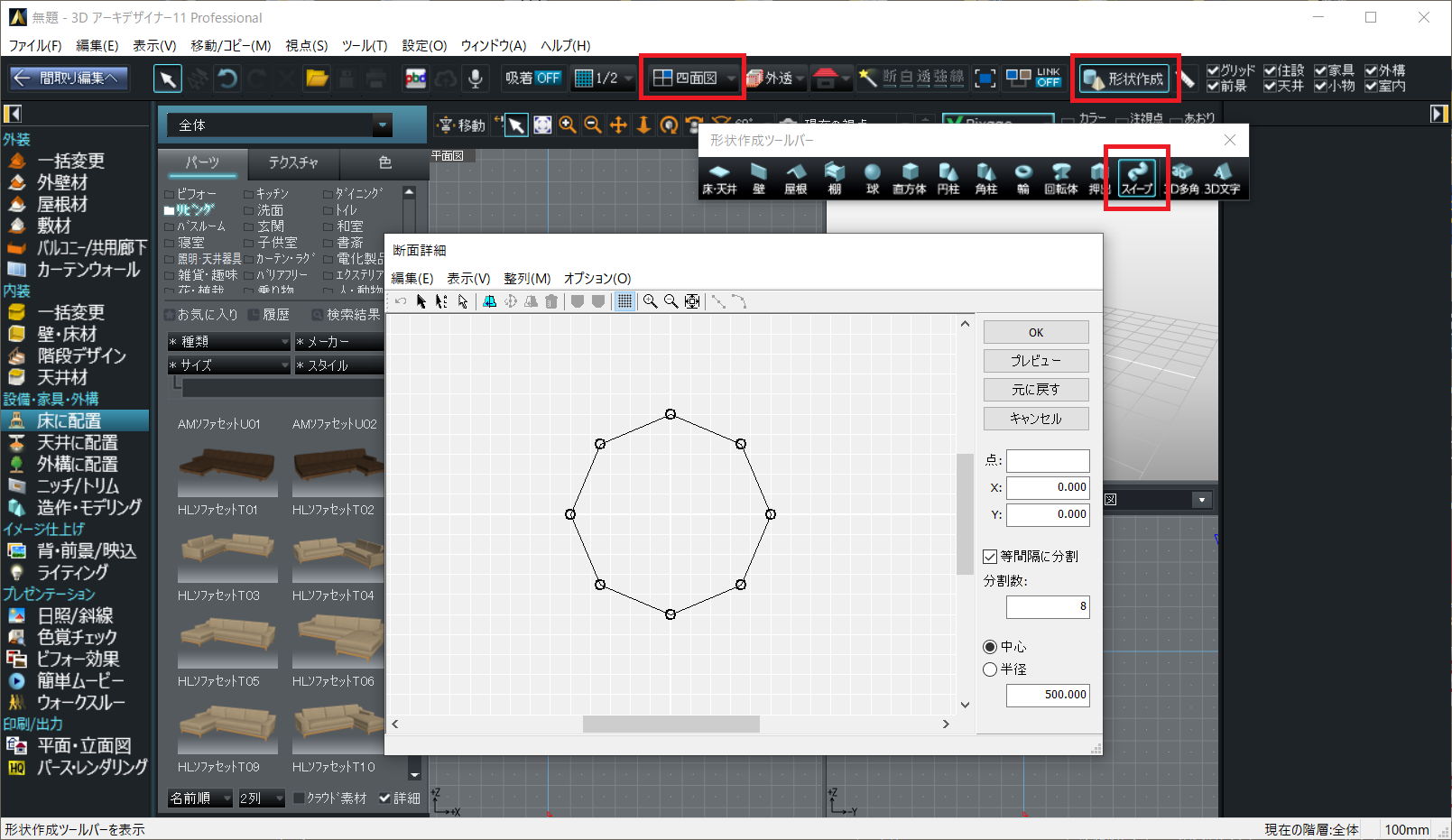The width and height of the screenshot is (1452, 840).
Task: Switch to the テクスチャ tab
Action: tap(293, 162)
